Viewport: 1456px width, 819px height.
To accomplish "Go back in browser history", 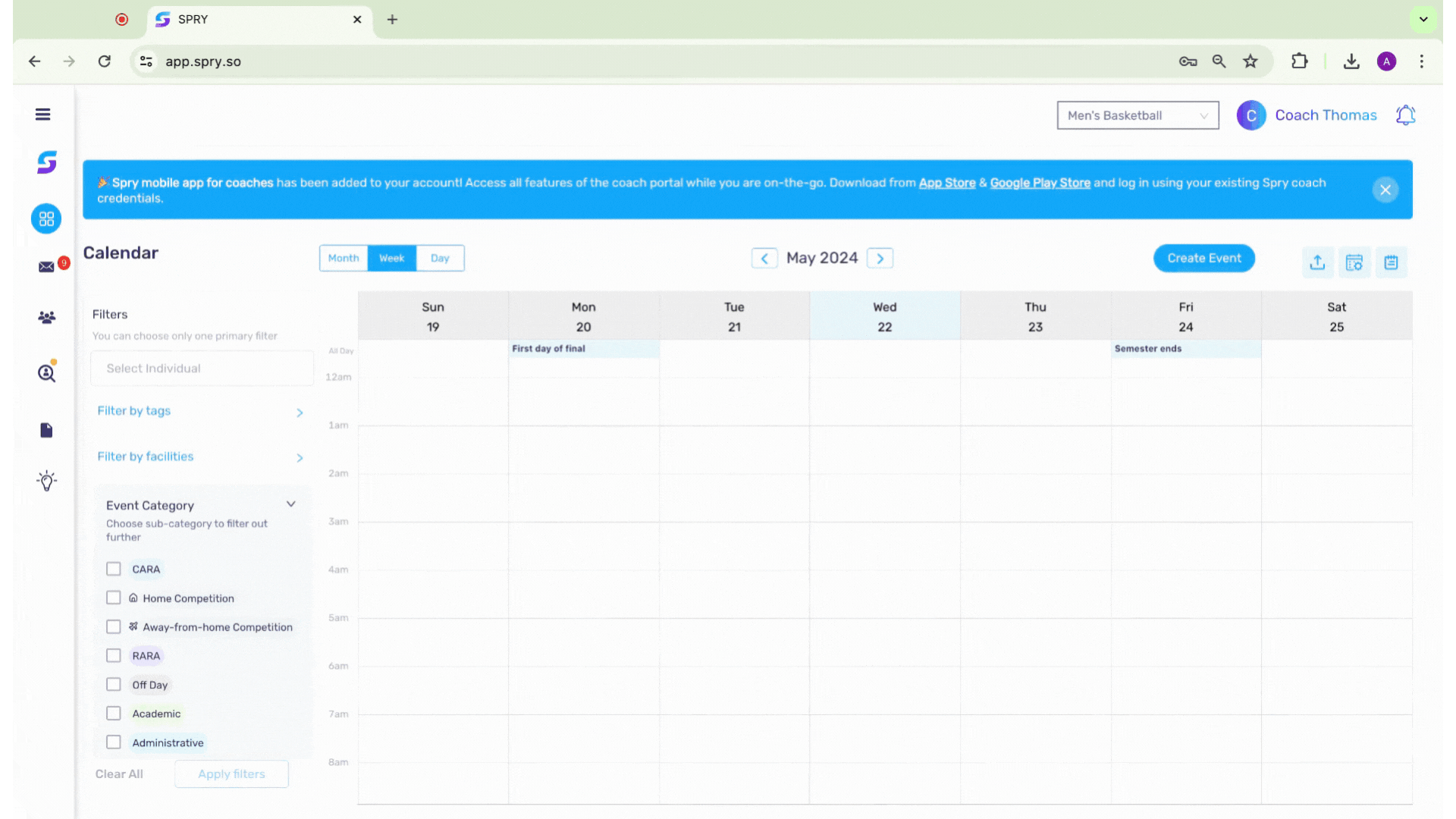I will coord(35,61).
